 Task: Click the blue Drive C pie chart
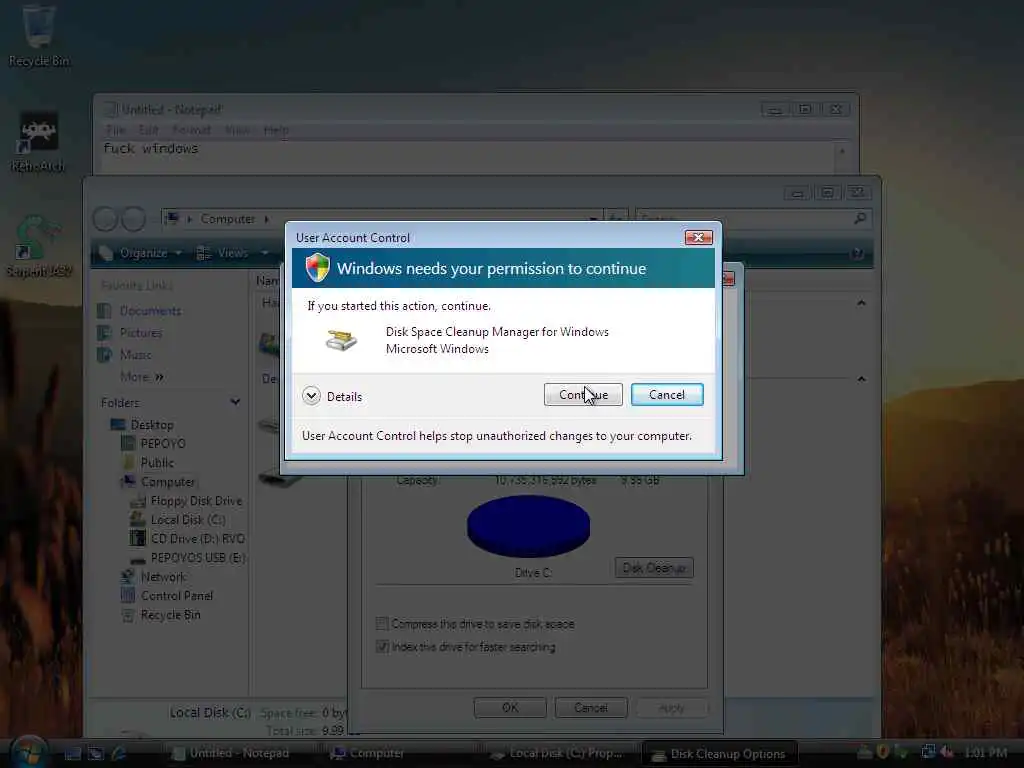pos(528,526)
